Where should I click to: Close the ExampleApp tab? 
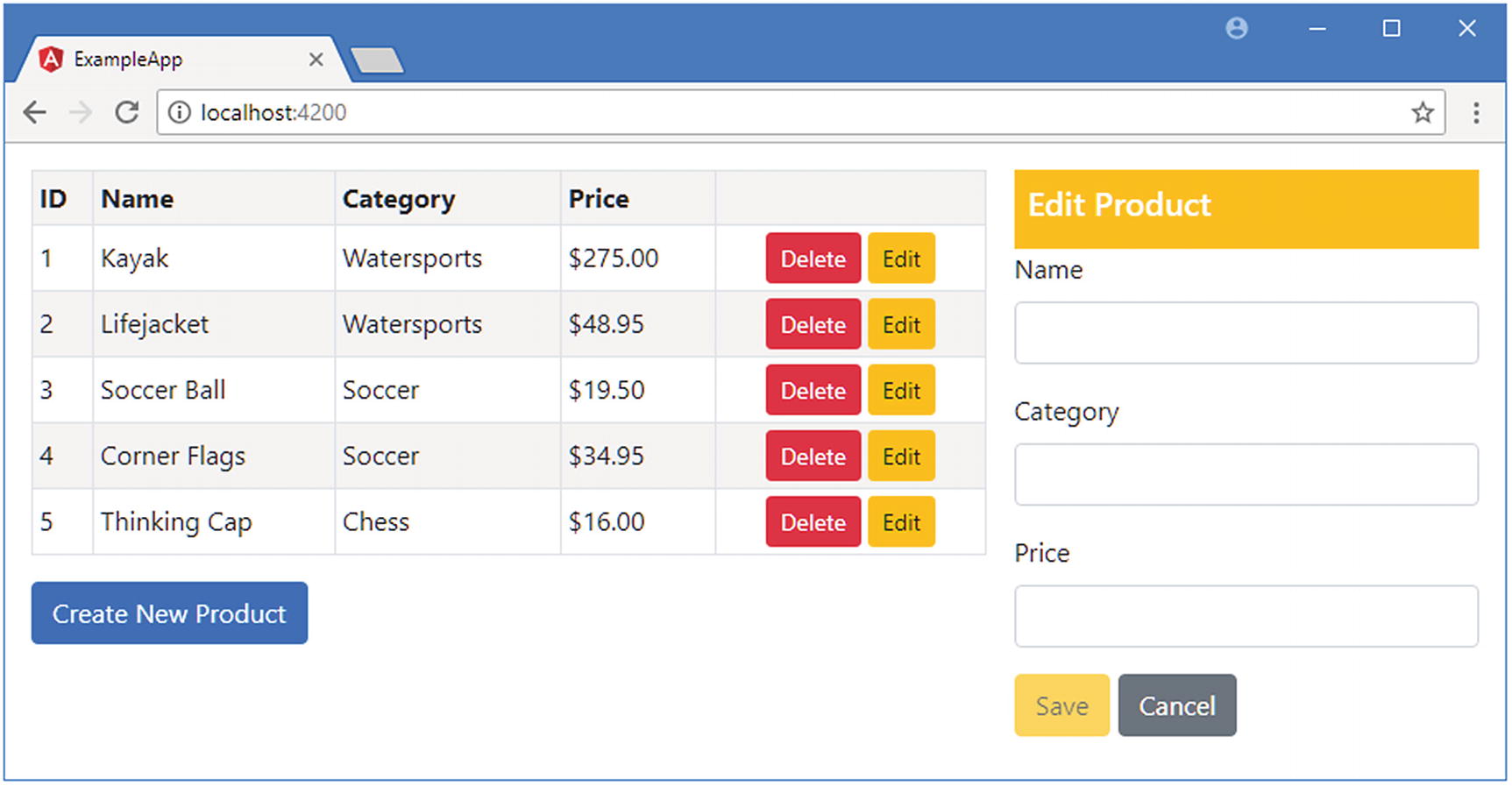[316, 60]
